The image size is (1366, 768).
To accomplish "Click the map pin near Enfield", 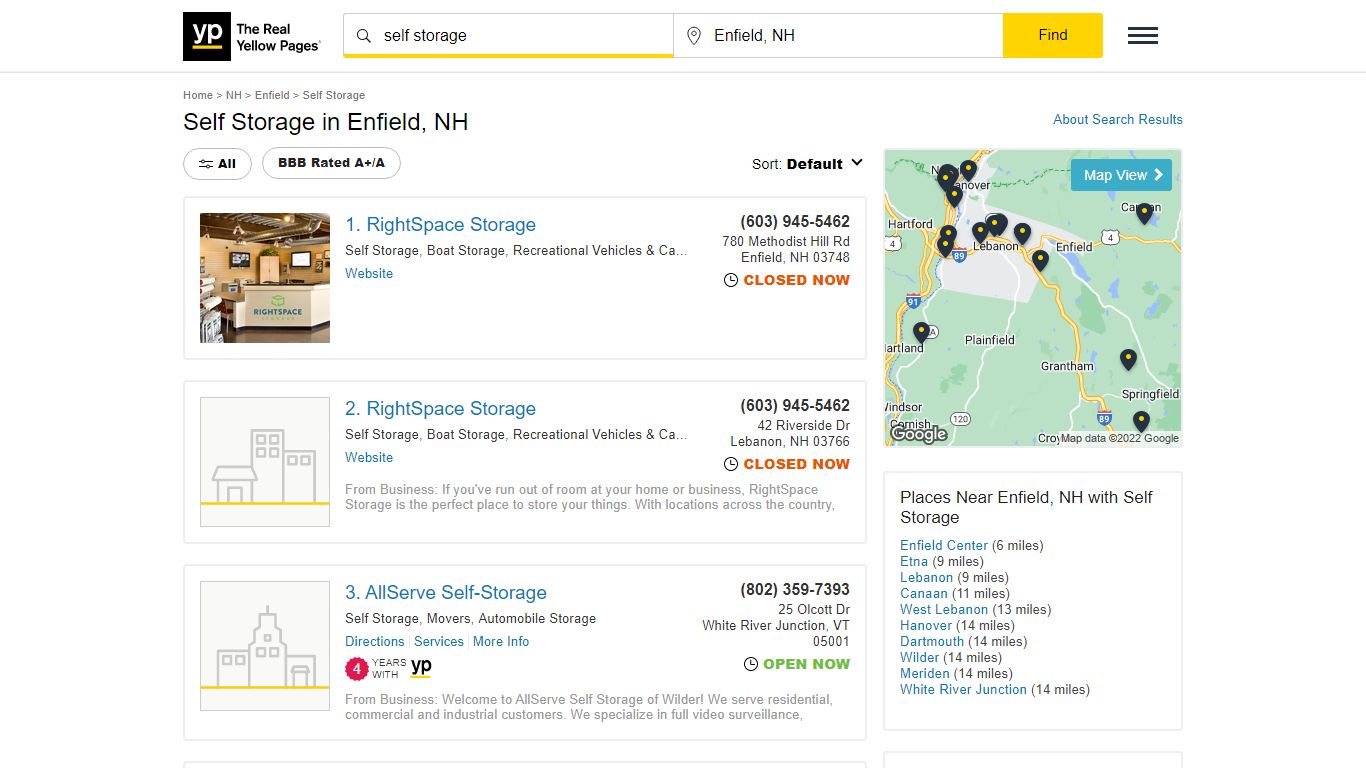I will click(x=1040, y=261).
